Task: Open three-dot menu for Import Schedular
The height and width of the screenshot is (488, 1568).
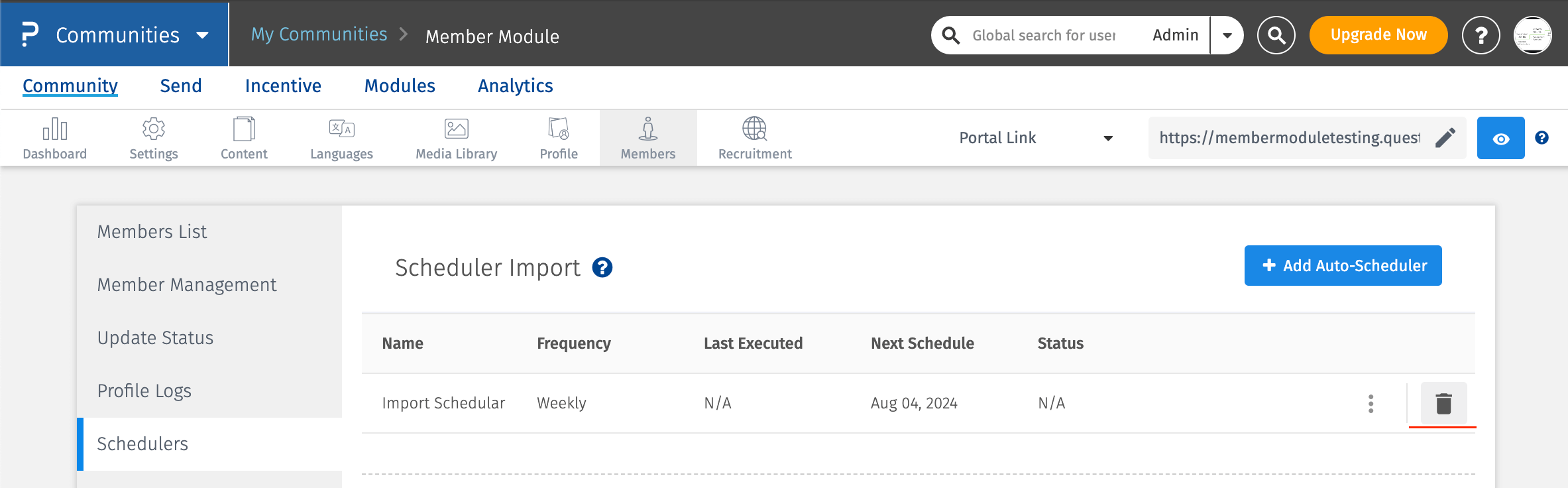Action: click(x=1371, y=403)
